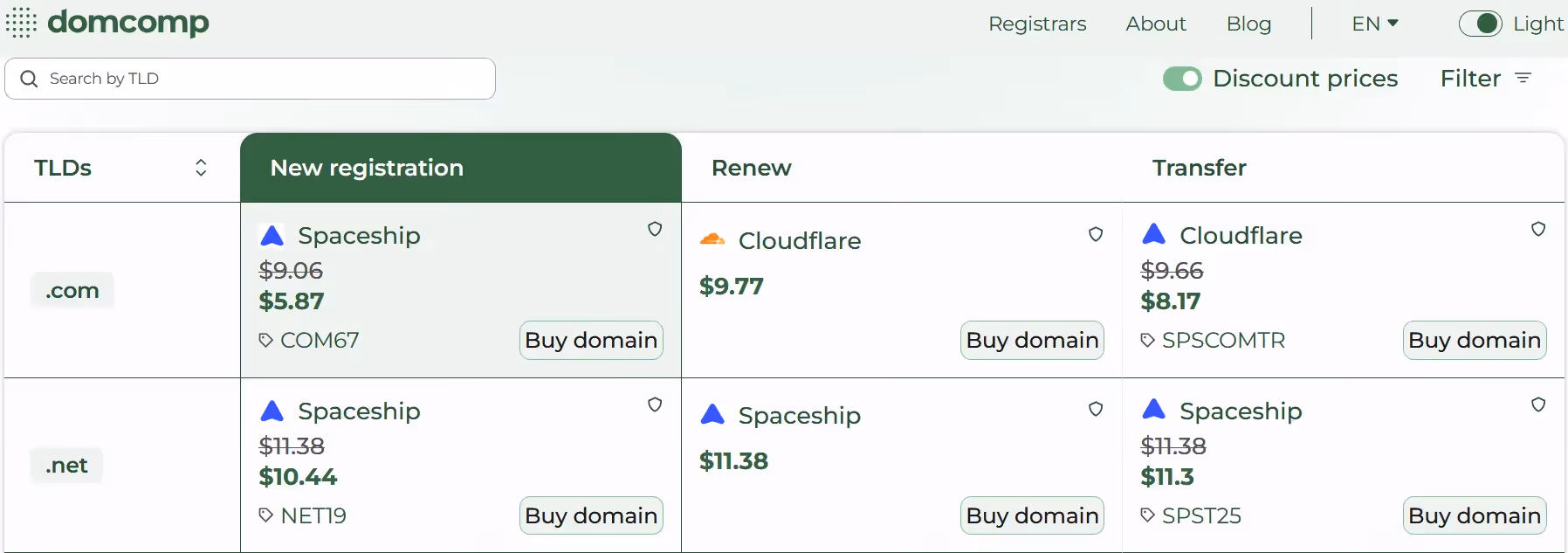This screenshot has width=1568, height=553.
Task: Click shield icon in .com Transfer cell
Action: (x=1538, y=229)
